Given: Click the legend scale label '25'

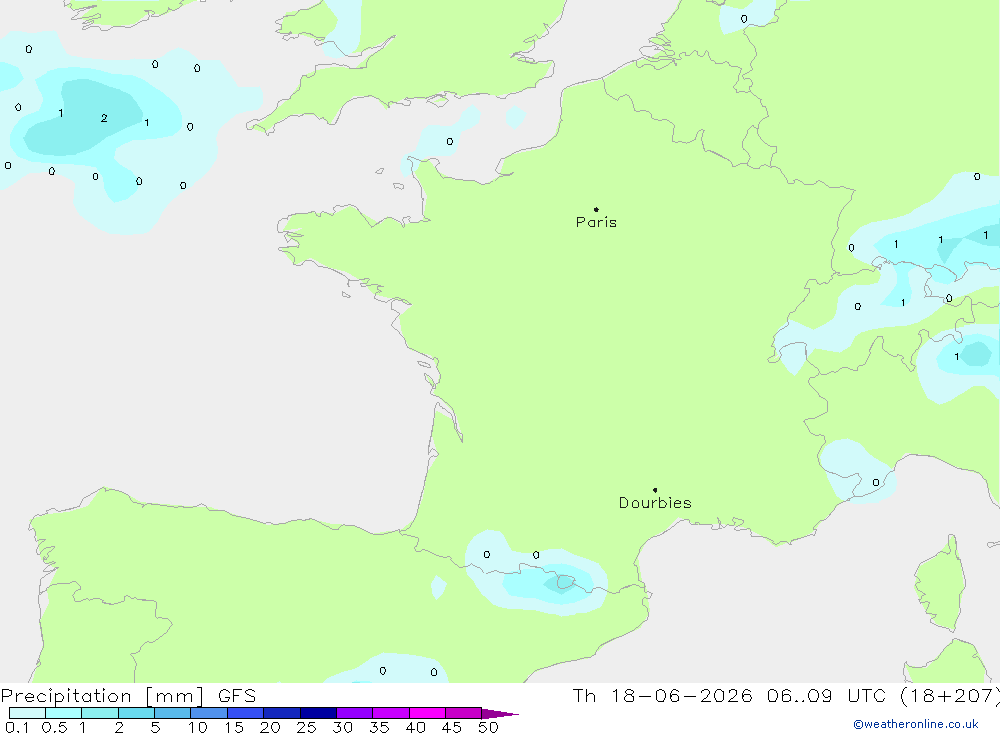Looking at the screenshot, I should (x=306, y=727).
